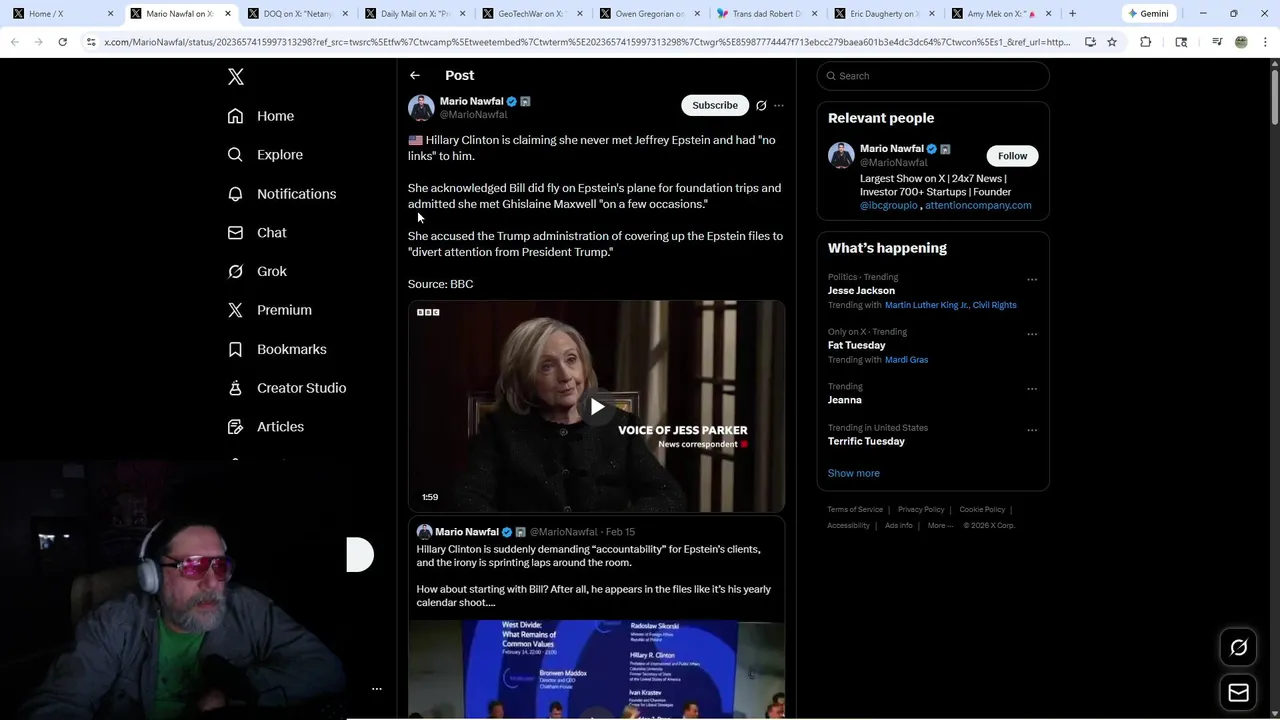The height and width of the screenshot is (720, 1280).
Task: Open more options for the Jeanna trend
Action: point(1032,389)
